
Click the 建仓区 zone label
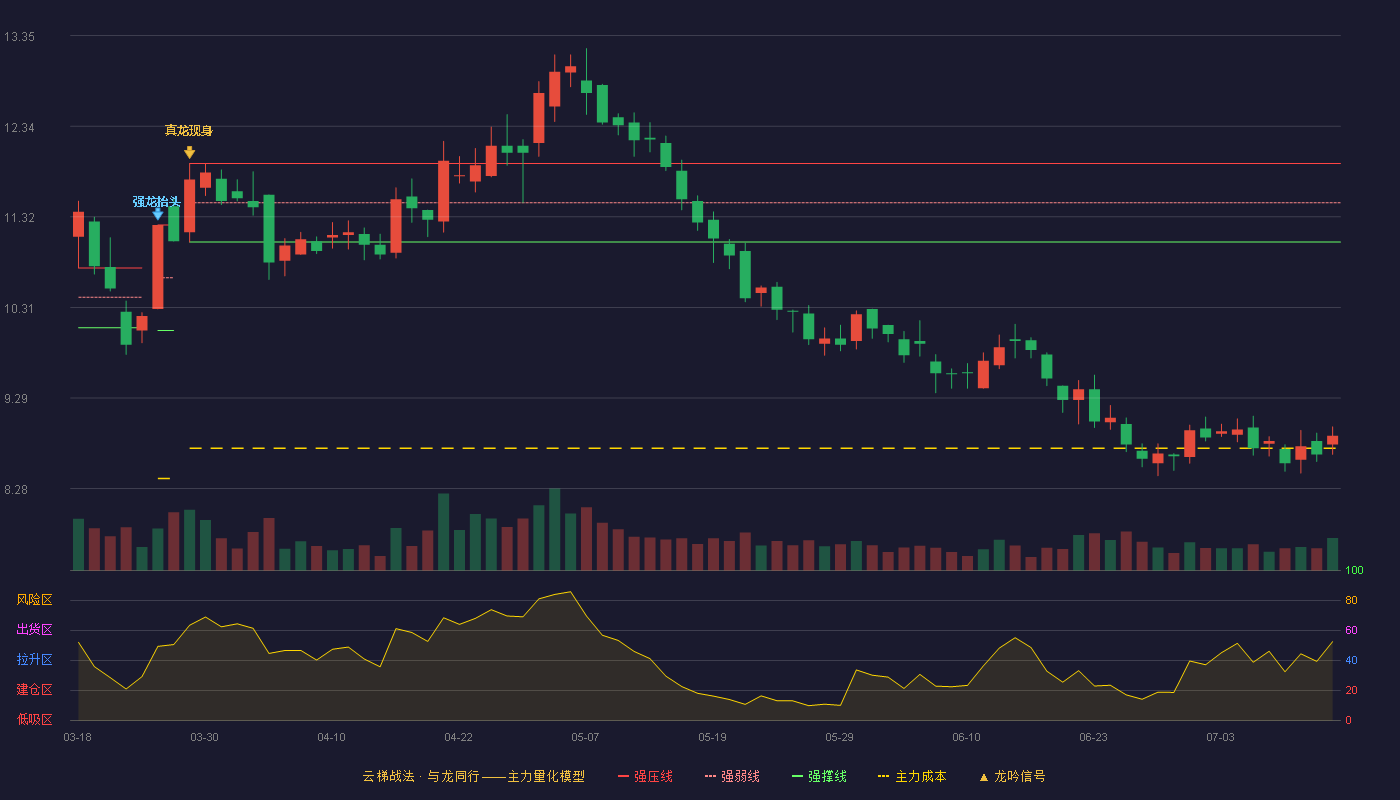coord(35,690)
